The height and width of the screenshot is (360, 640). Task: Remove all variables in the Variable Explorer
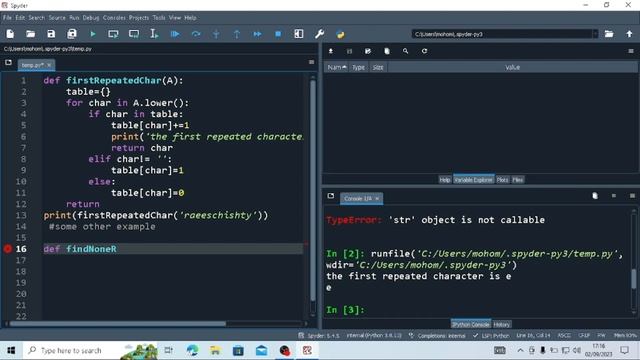387,51
